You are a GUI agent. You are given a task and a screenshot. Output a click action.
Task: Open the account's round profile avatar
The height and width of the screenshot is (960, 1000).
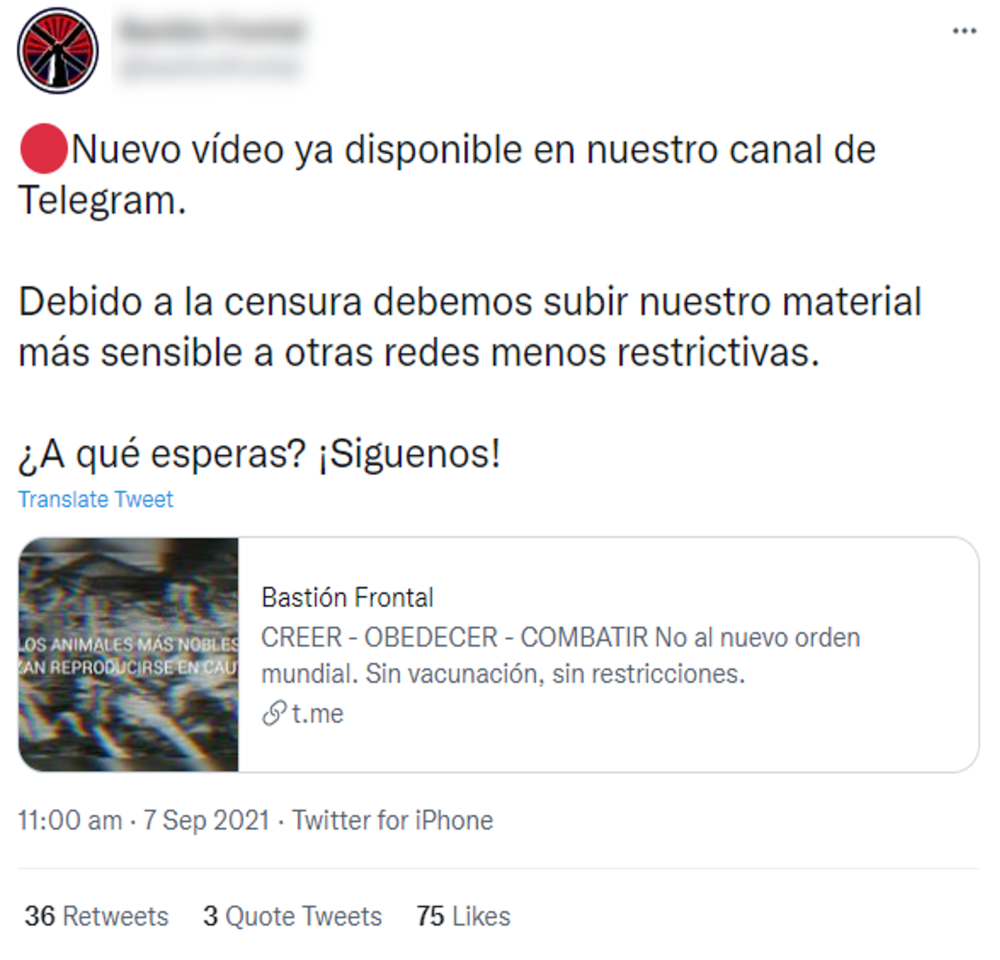click(58, 51)
